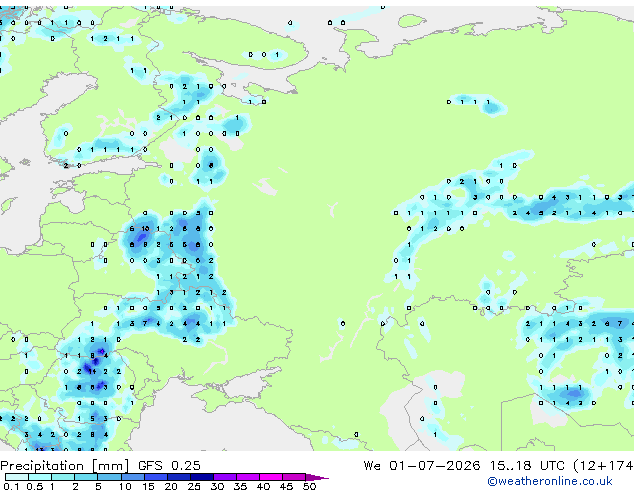Click the '10' precipitation value on the map
The height and width of the screenshot is (490, 634).
[x=145, y=228]
